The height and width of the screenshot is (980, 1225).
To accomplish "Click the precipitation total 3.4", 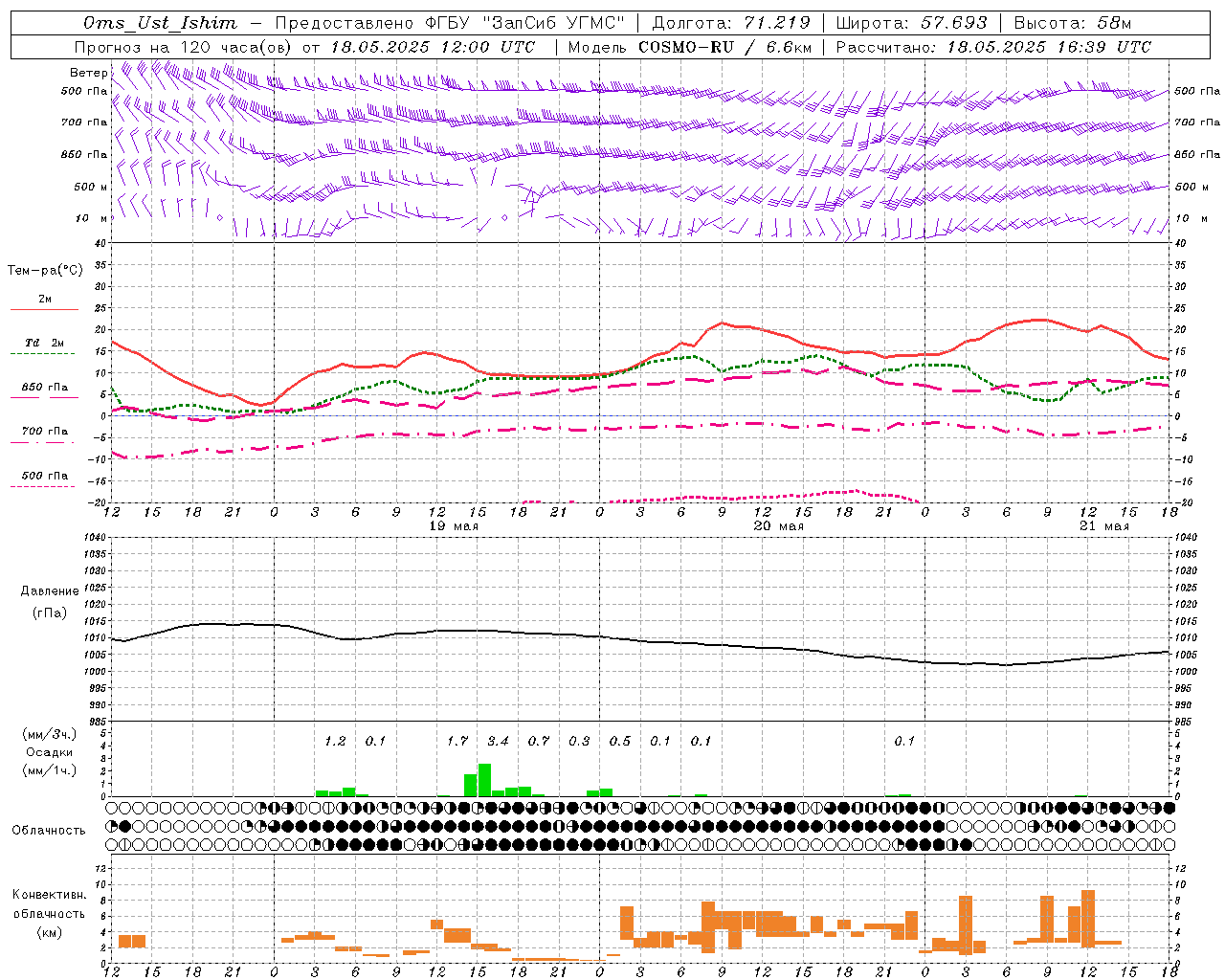I will click(x=498, y=741).
